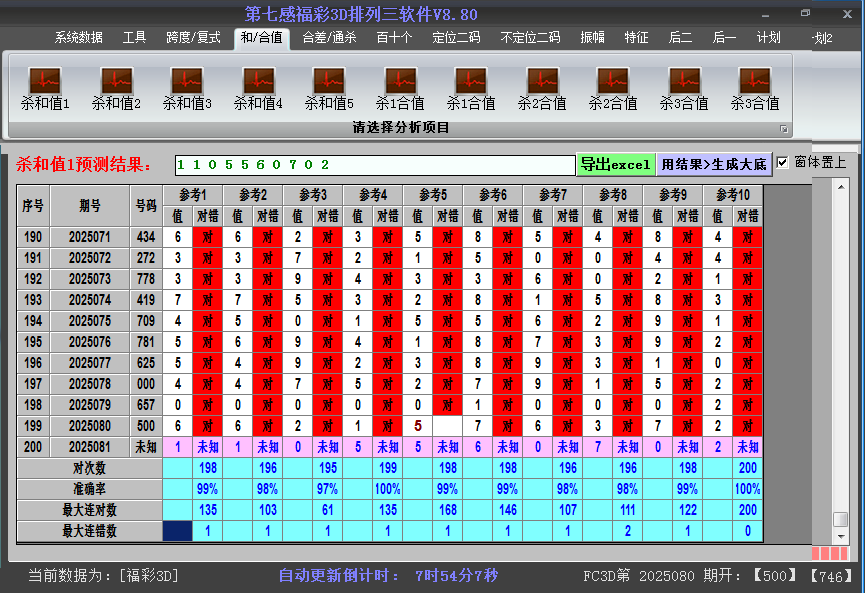Select the row for period 2025076
This screenshot has height=593, width=865.
tap(390, 342)
